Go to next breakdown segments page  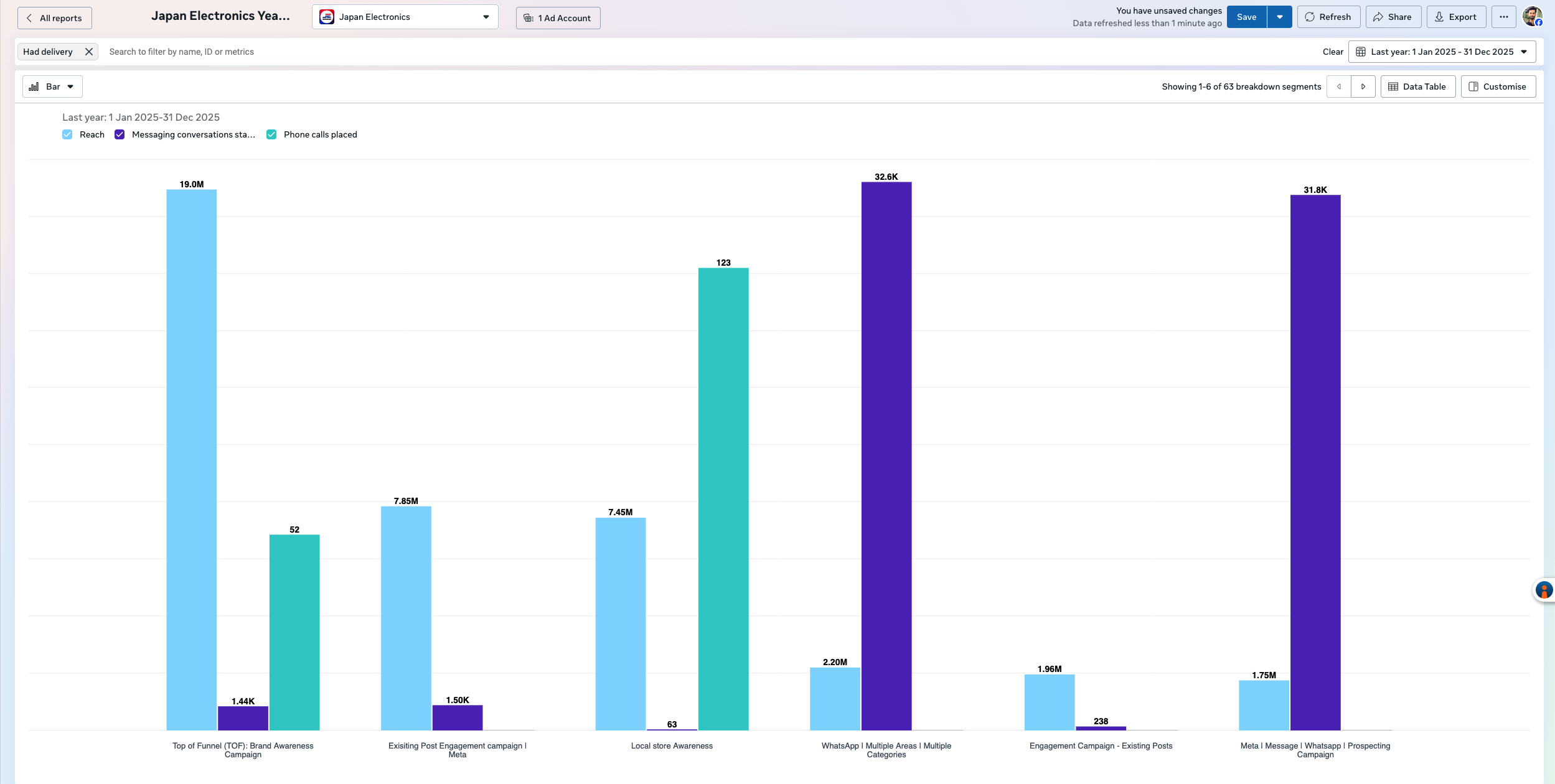click(x=1363, y=86)
